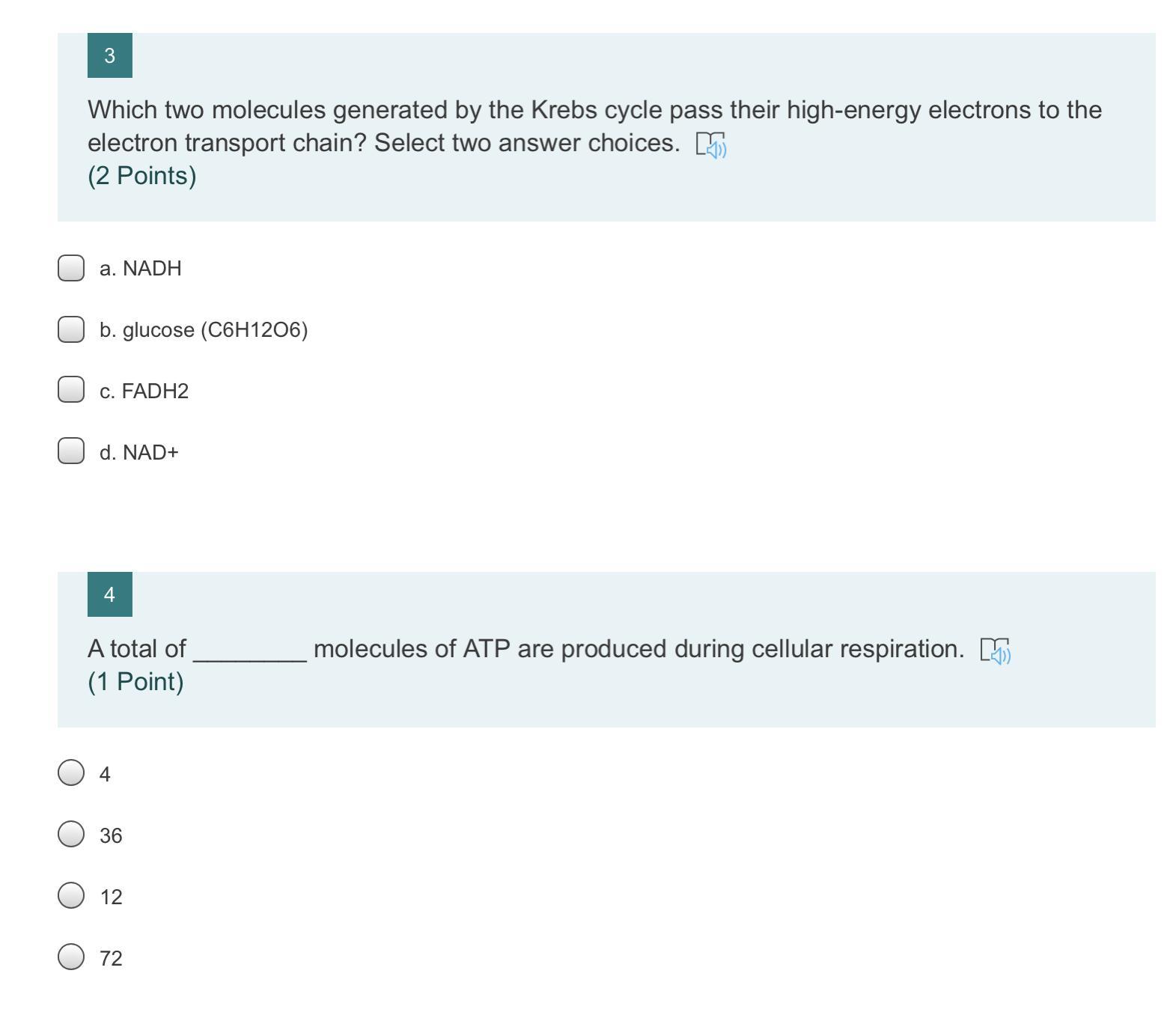The width and height of the screenshot is (1176, 1027).
Task: Select 72 as the ATP answer
Action: tap(71, 957)
